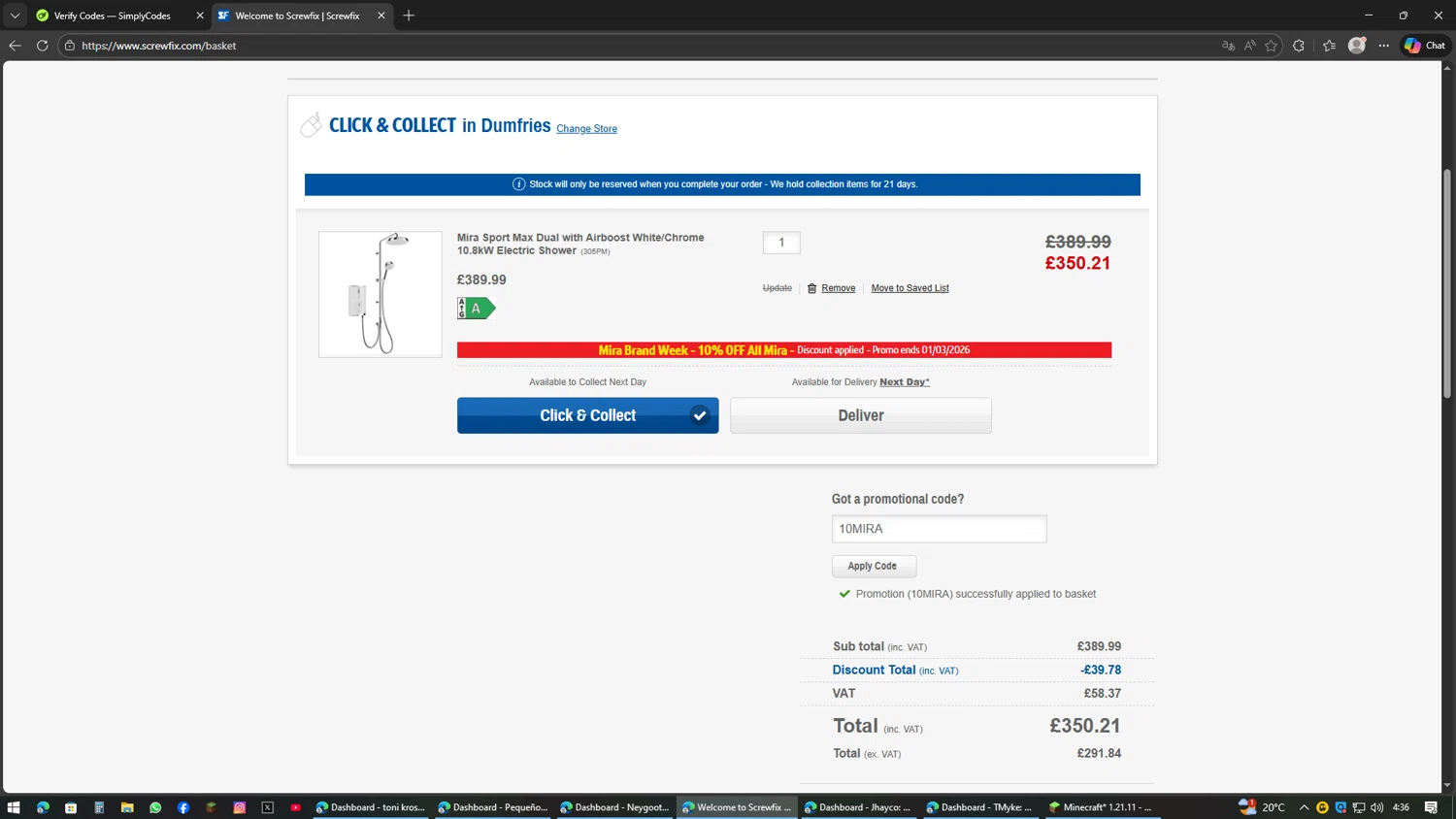Close the Verify Codes — SimplyCodes tab

[x=200, y=16]
